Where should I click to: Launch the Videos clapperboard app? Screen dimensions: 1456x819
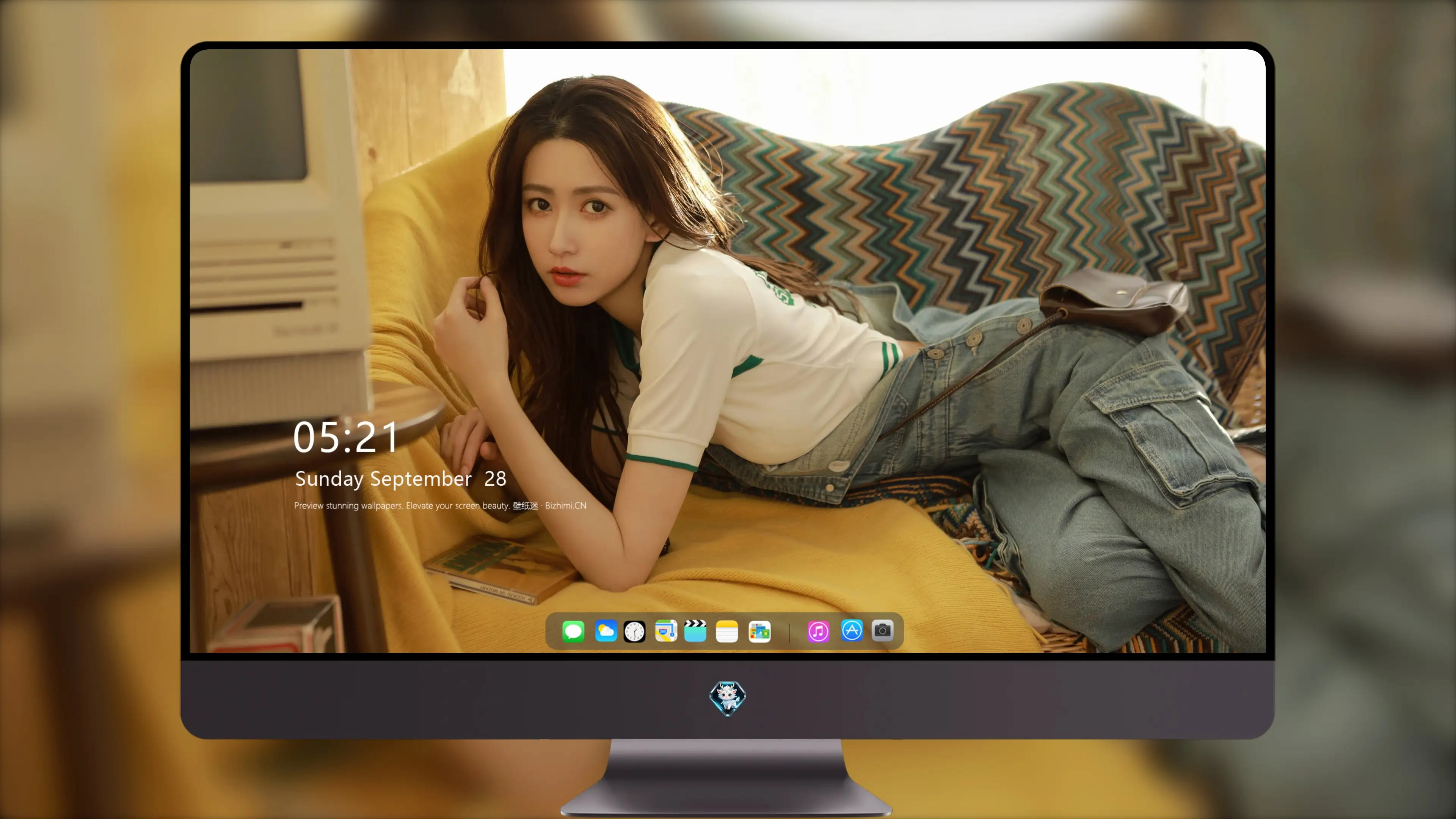tap(695, 631)
